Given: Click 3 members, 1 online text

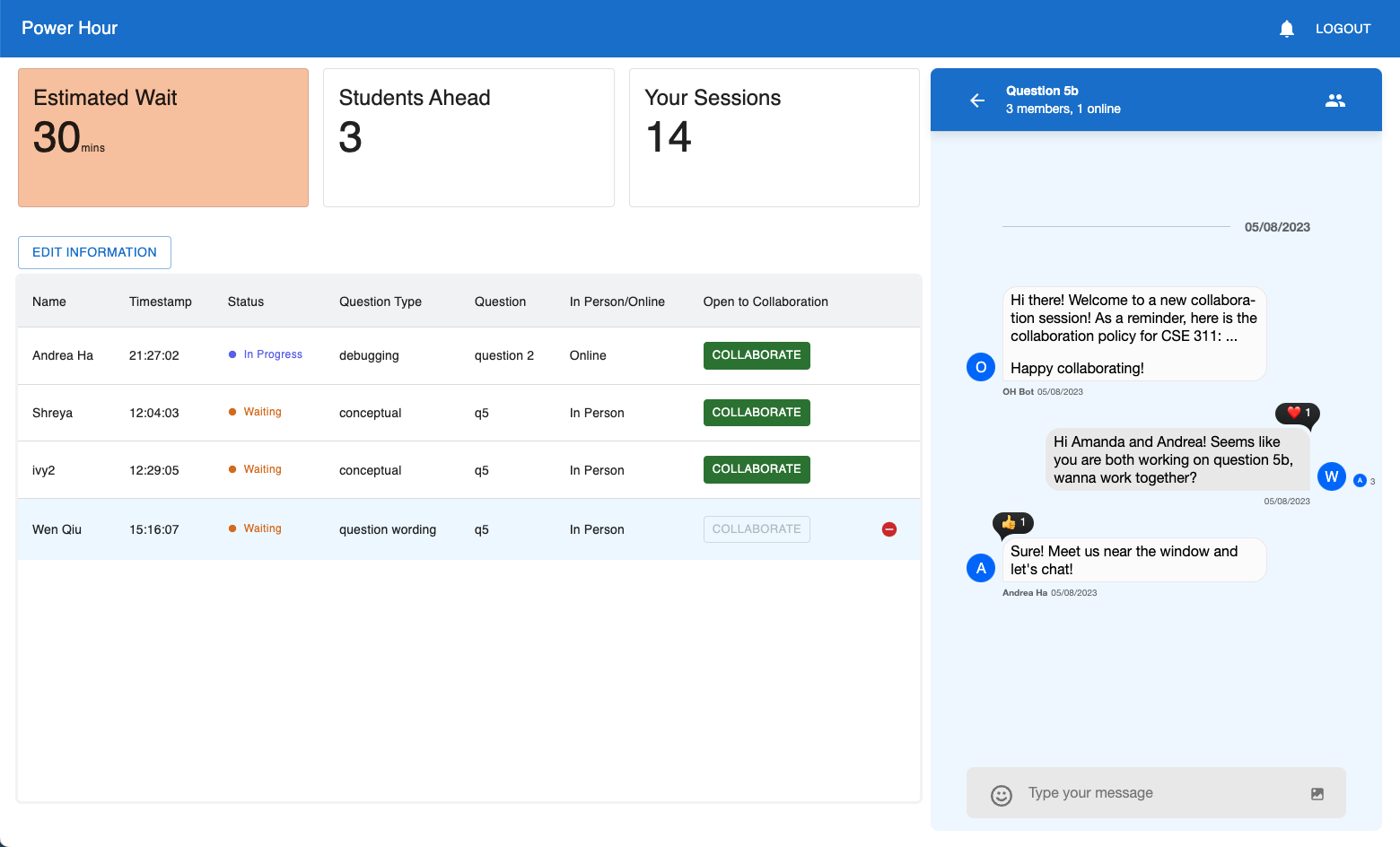Looking at the screenshot, I should coord(1063,109).
